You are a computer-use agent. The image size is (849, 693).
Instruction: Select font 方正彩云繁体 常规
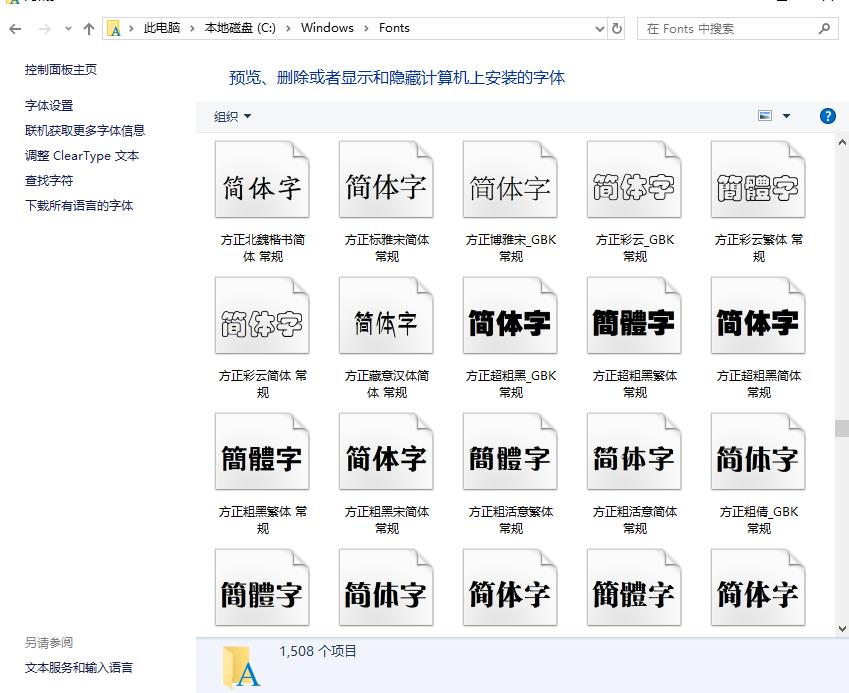[x=759, y=202]
